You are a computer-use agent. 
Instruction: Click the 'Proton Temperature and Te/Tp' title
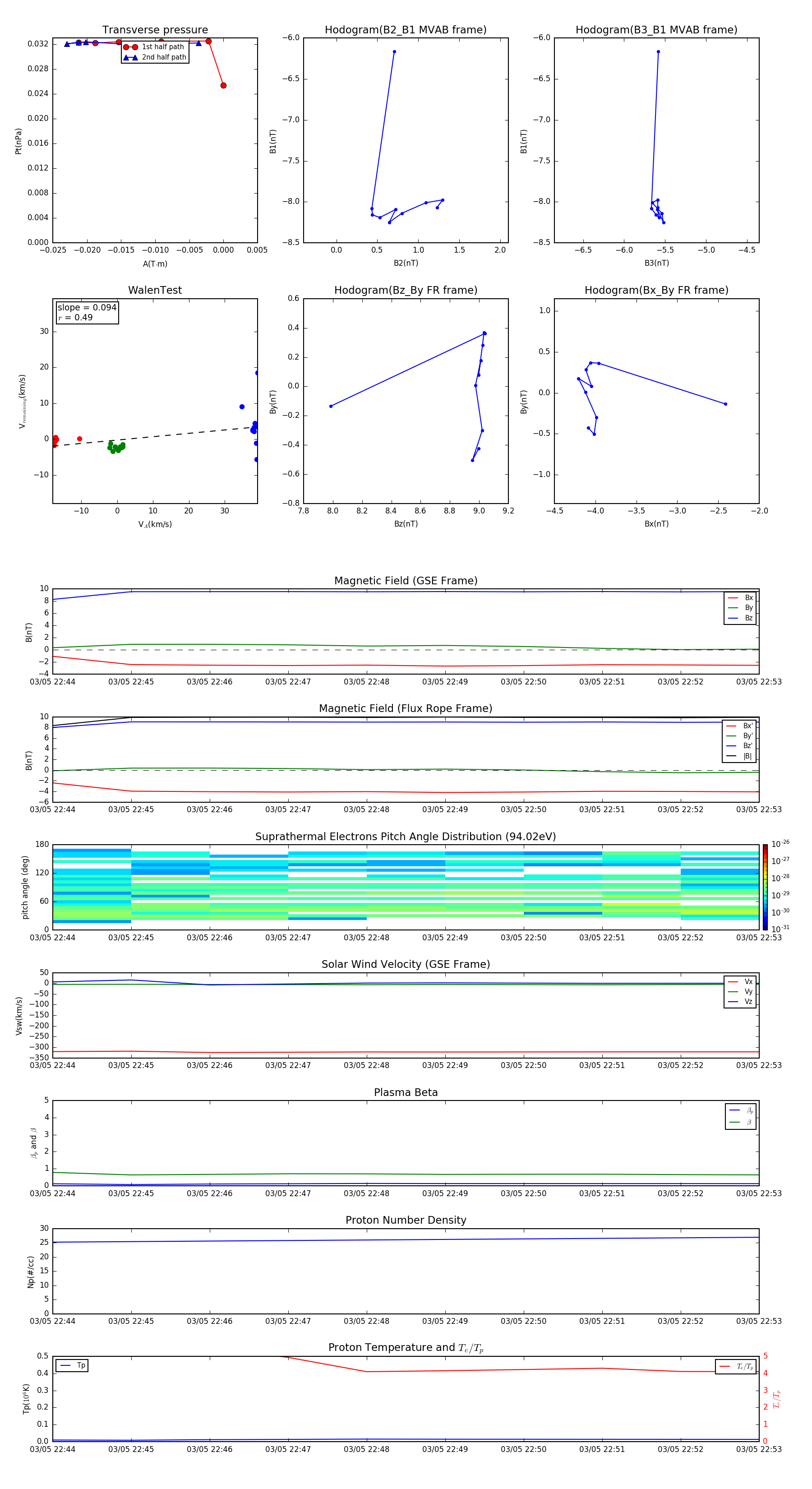[x=406, y=1347]
